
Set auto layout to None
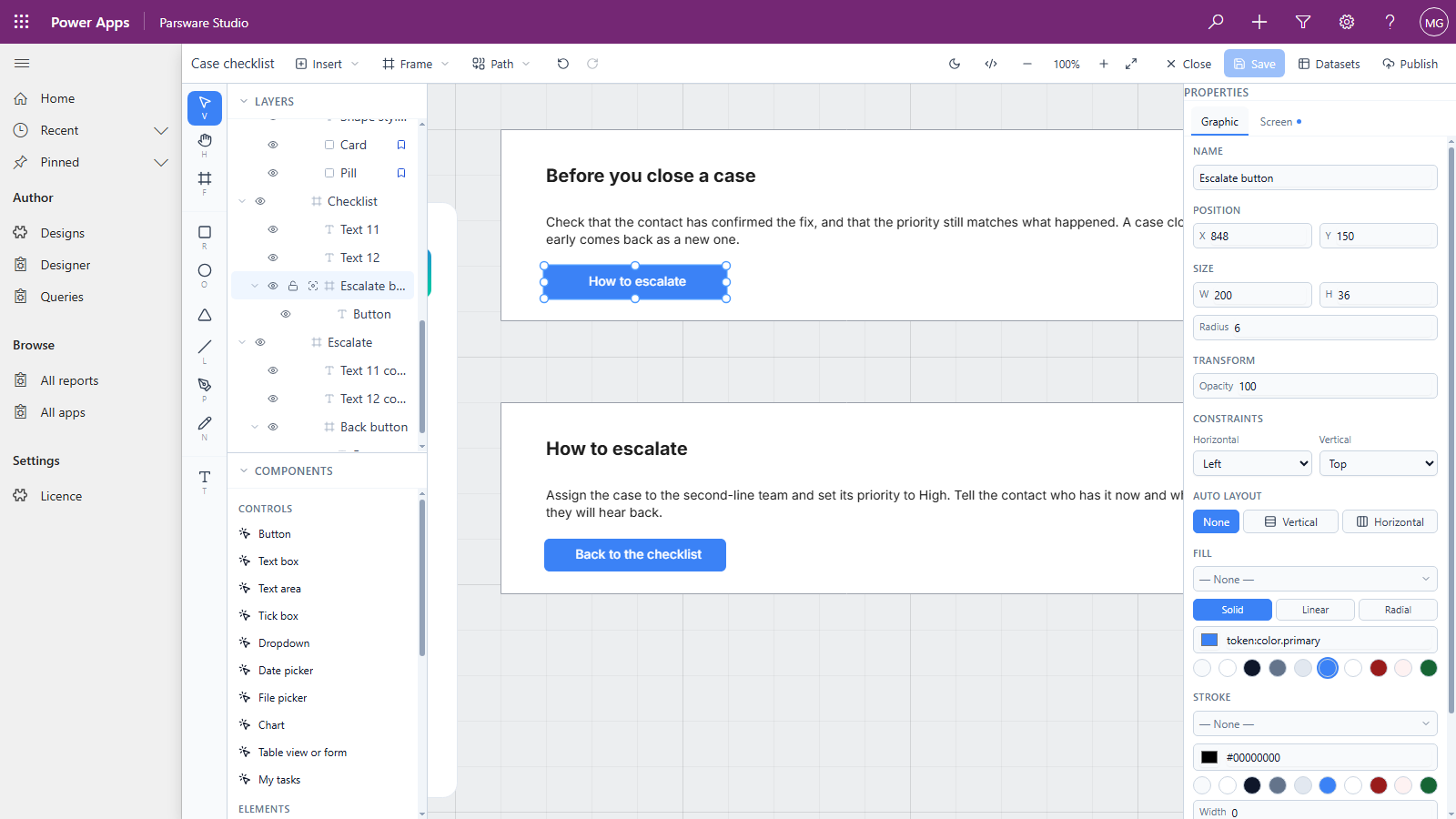point(1216,521)
